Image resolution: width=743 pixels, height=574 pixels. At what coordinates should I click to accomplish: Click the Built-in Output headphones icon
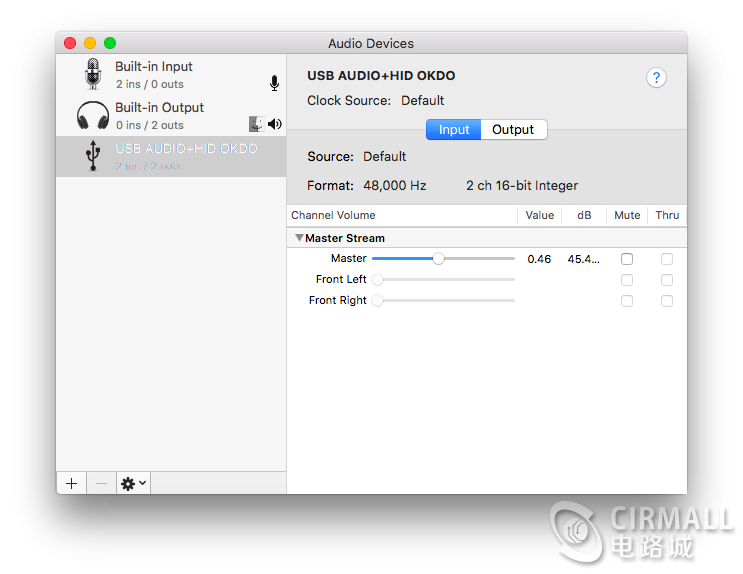pos(93,116)
